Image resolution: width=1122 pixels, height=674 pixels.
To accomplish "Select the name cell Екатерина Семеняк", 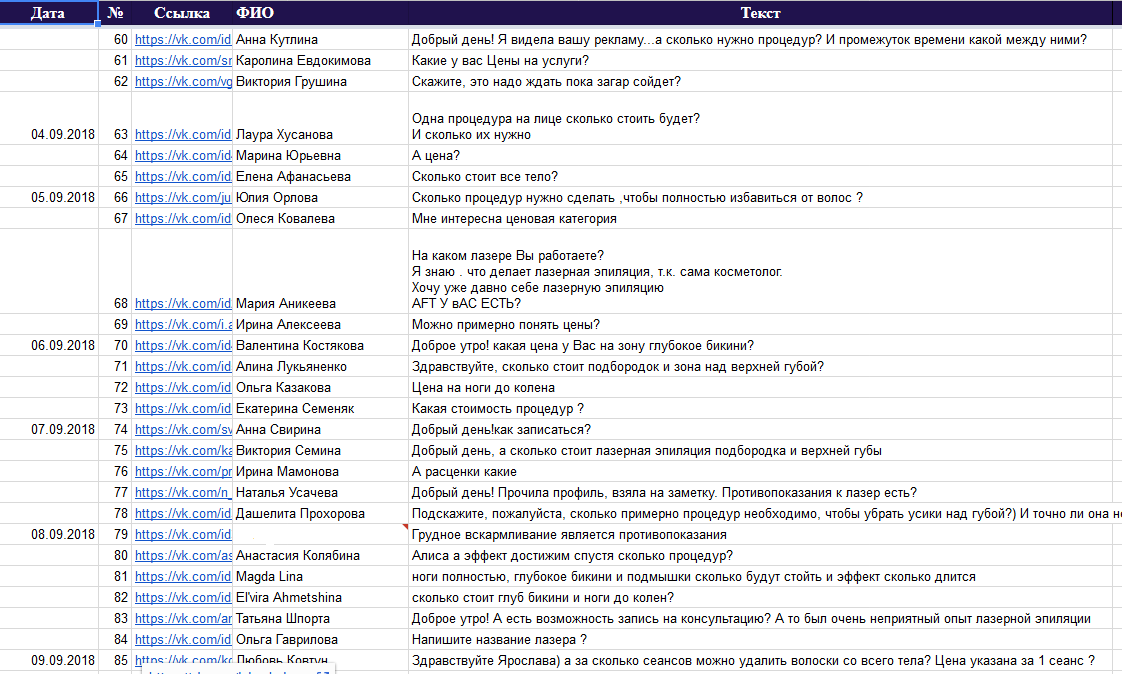I will 320,409.
